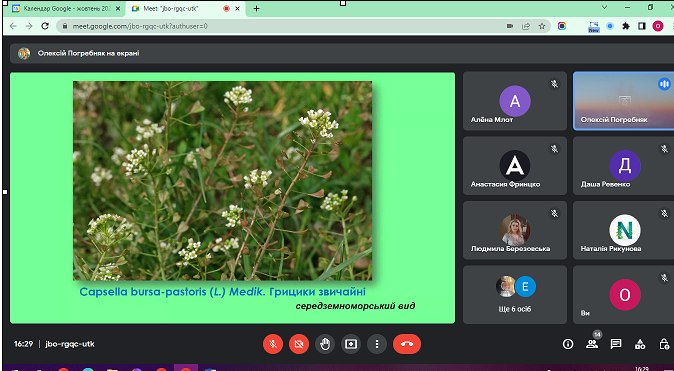Click Даша Ревенко's muted mic icon
Image resolution: width=674 pixels, height=371 pixels.
point(664,149)
